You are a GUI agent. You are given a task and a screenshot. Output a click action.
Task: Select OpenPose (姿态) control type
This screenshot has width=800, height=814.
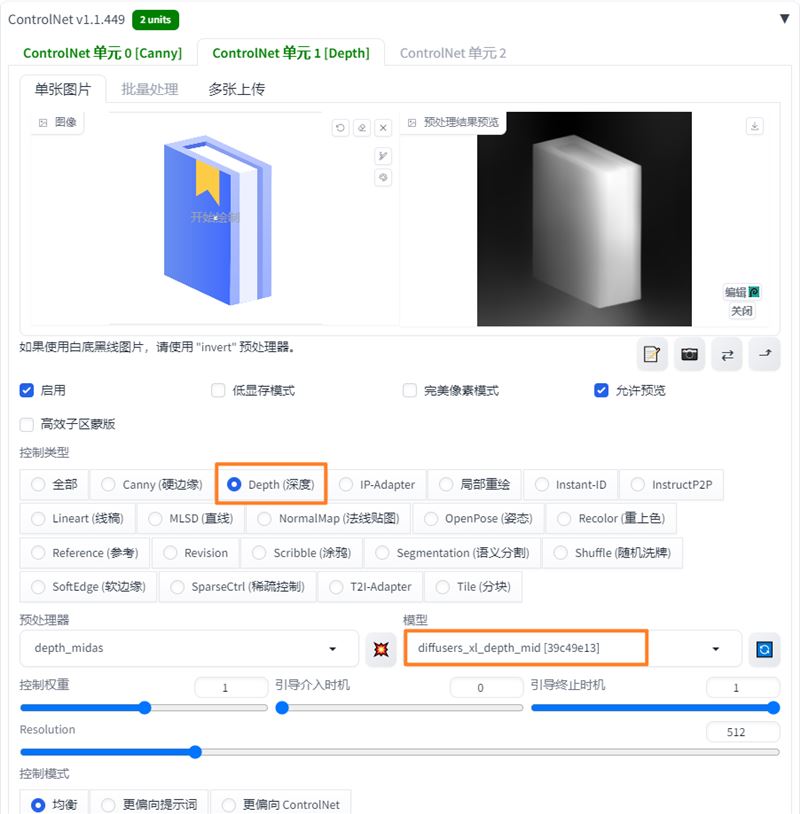[478, 519]
